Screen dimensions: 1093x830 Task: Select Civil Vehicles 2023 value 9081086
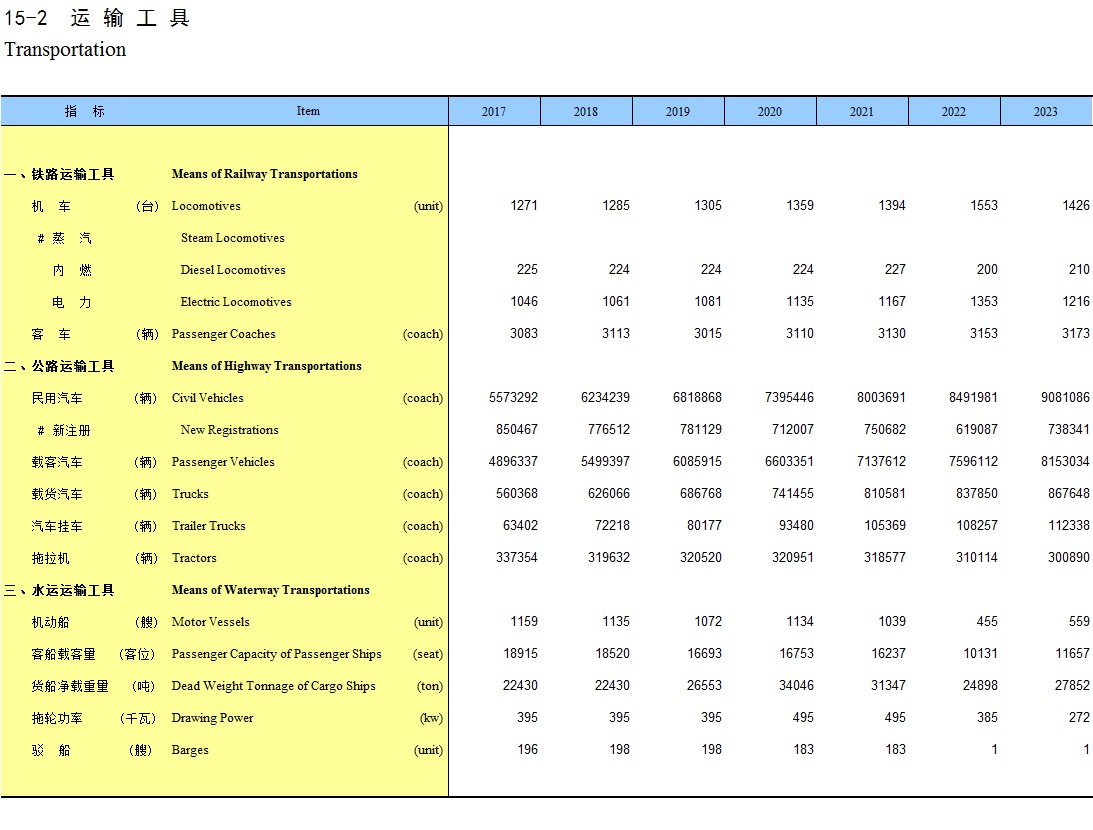click(1066, 398)
